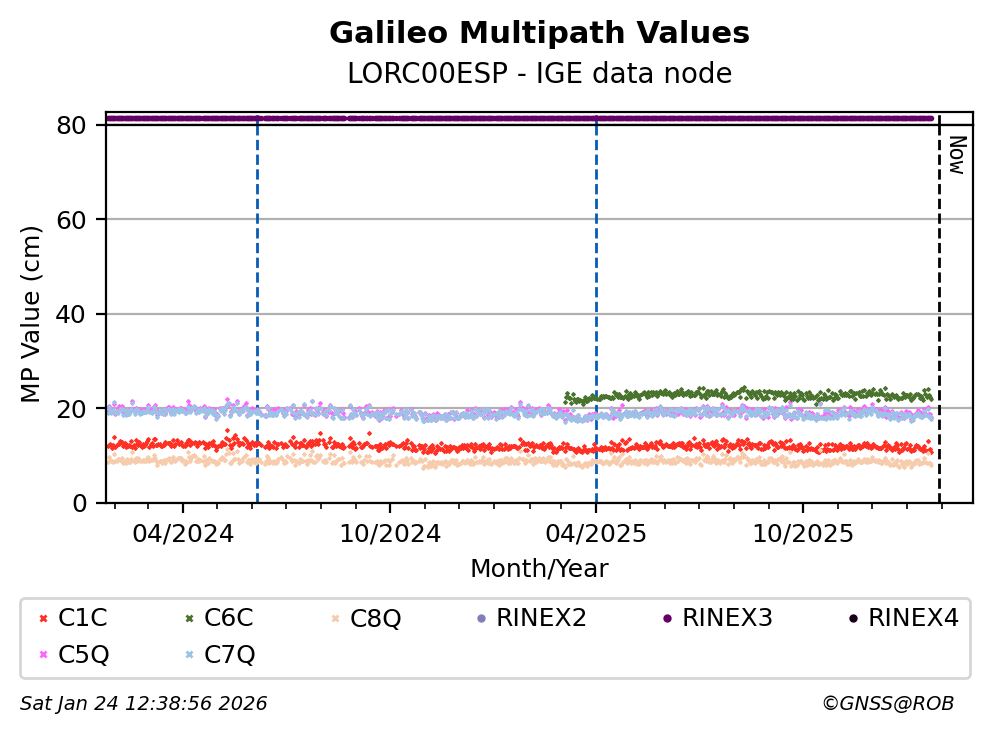Click the black RINEX4 legend dot

click(x=852, y=618)
